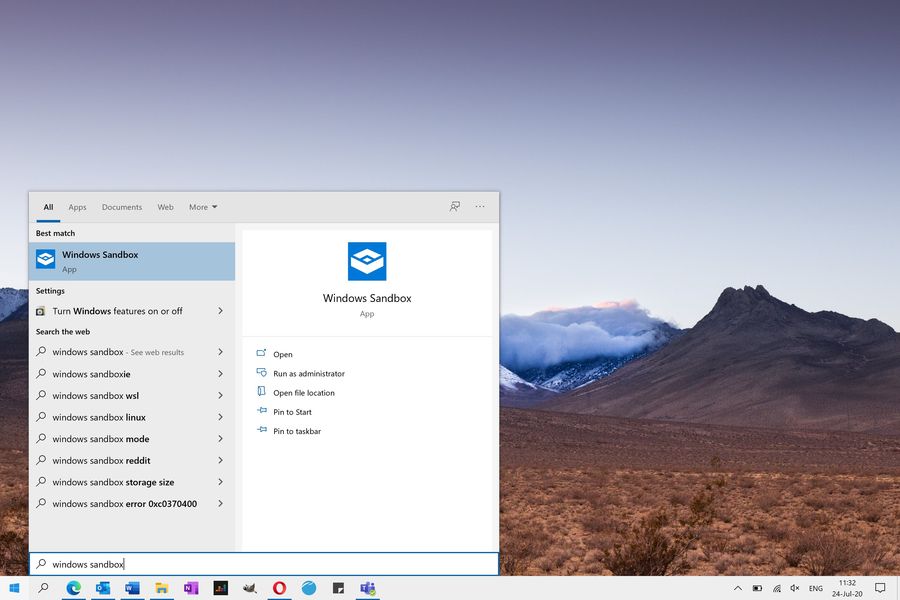Expand arrow for 'windows sandbox mode' suggestion
900x600 pixels.
[x=220, y=439]
